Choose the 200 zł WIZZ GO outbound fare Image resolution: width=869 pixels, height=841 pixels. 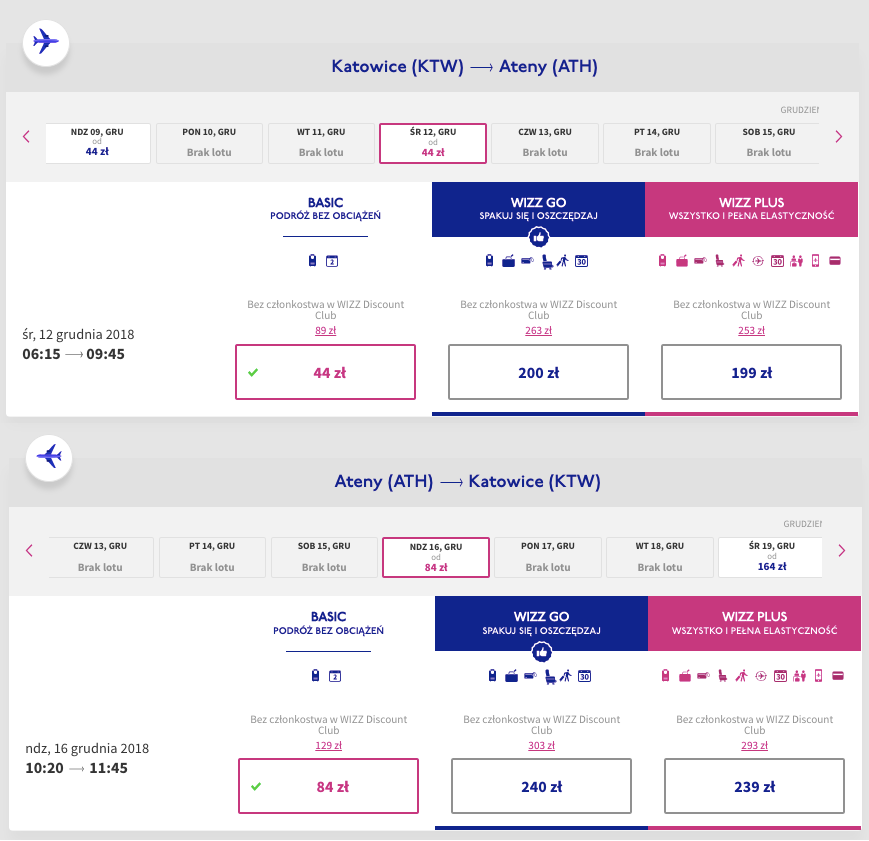click(538, 372)
